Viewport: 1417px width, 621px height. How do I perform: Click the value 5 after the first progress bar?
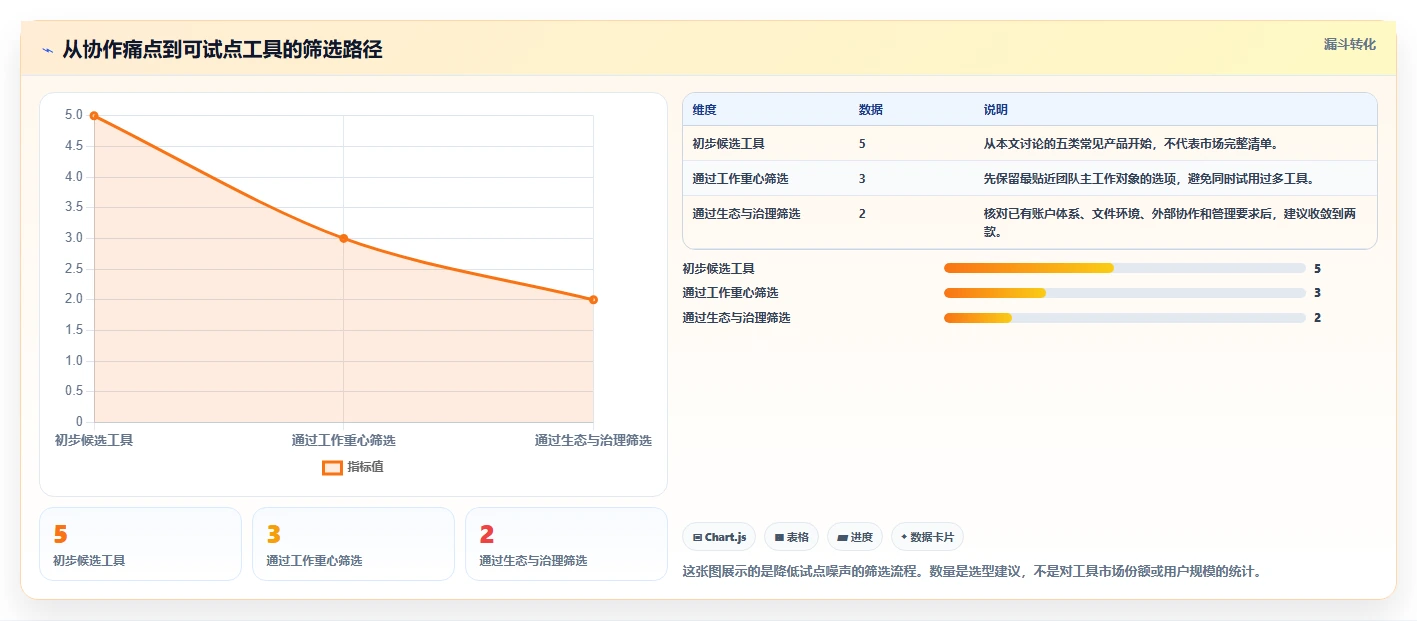(x=1317, y=268)
